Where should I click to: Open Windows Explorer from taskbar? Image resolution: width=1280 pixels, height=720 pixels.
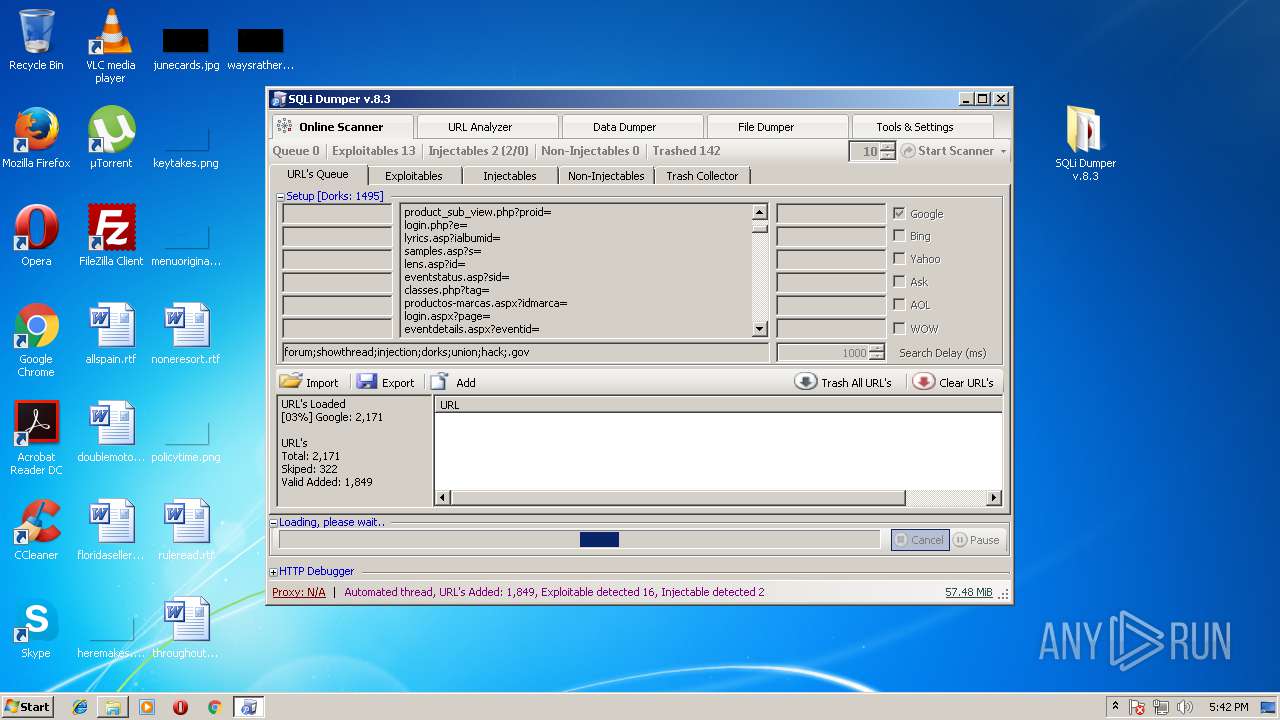(x=113, y=707)
